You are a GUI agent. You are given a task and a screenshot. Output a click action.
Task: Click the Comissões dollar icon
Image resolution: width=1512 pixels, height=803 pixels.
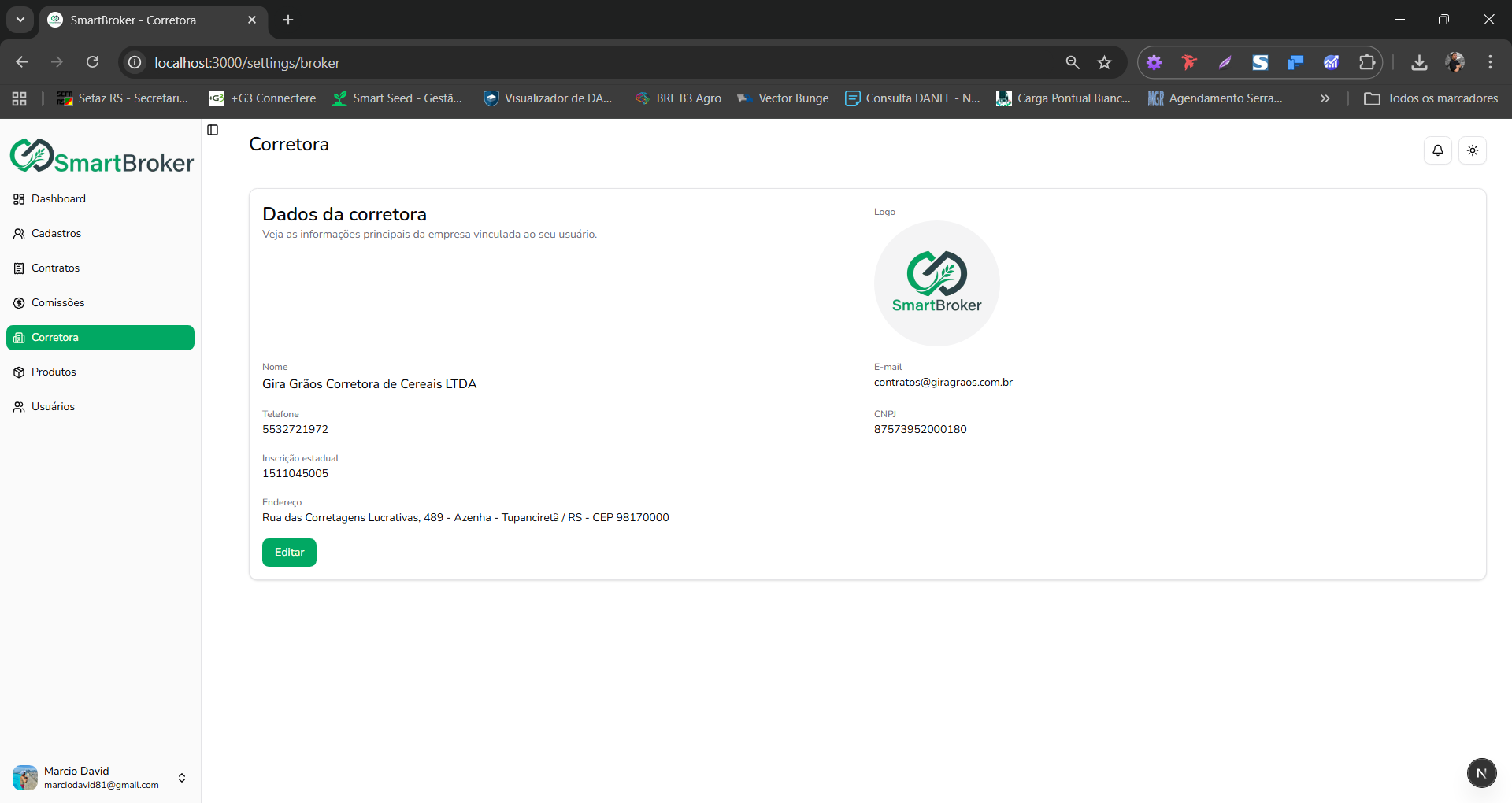click(19, 303)
